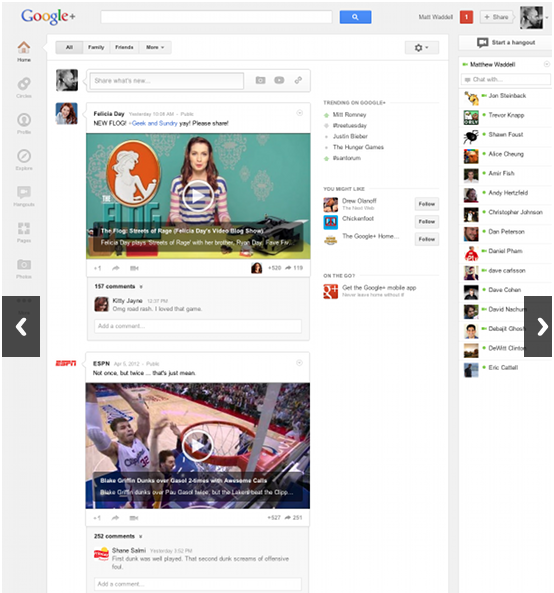Click into the Share what's new field
The width and height of the screenshot is (554, 593).
pos(167,81)
